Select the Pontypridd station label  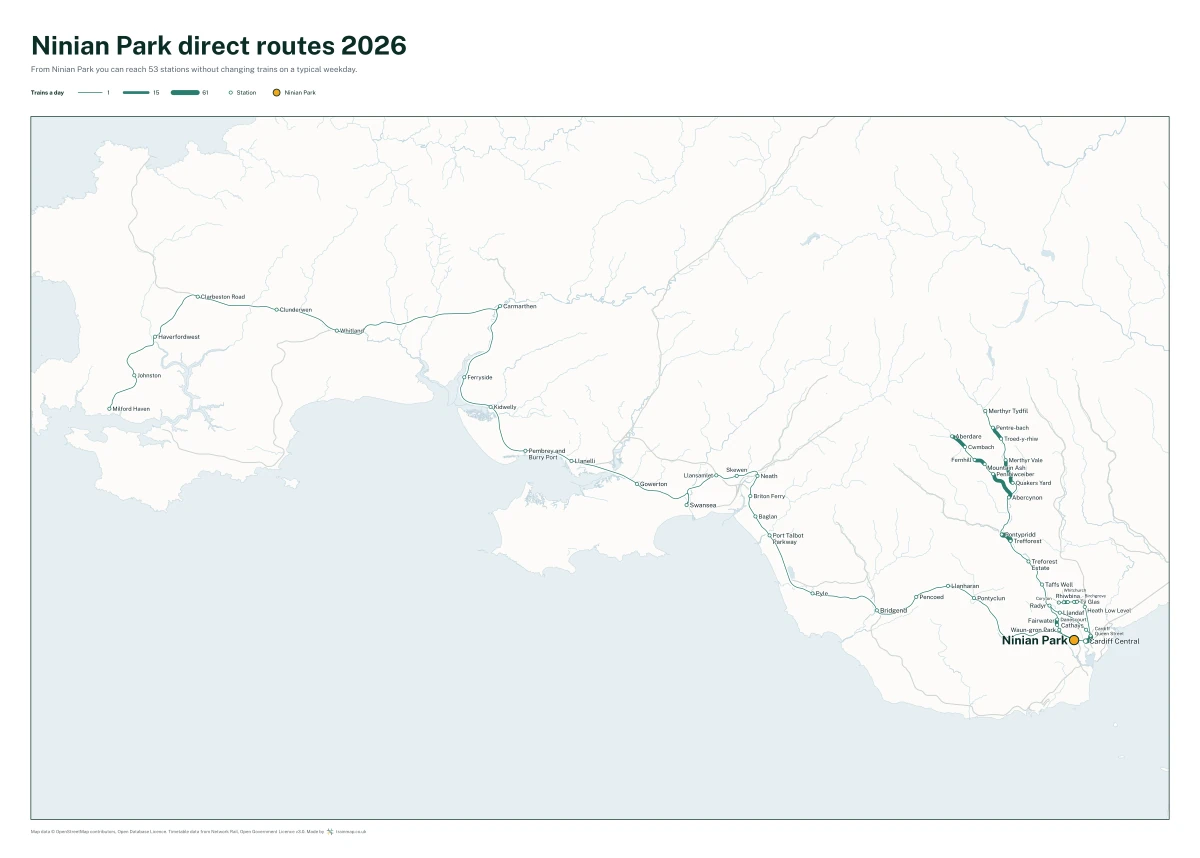tap(1021, 535)
